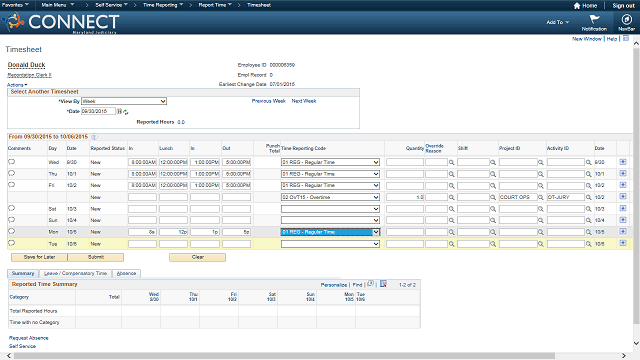Image resolution: width=640 pixels, height=360 pixels.
Task: Click the Date input field with 09/30/2015
Action: 98,111
